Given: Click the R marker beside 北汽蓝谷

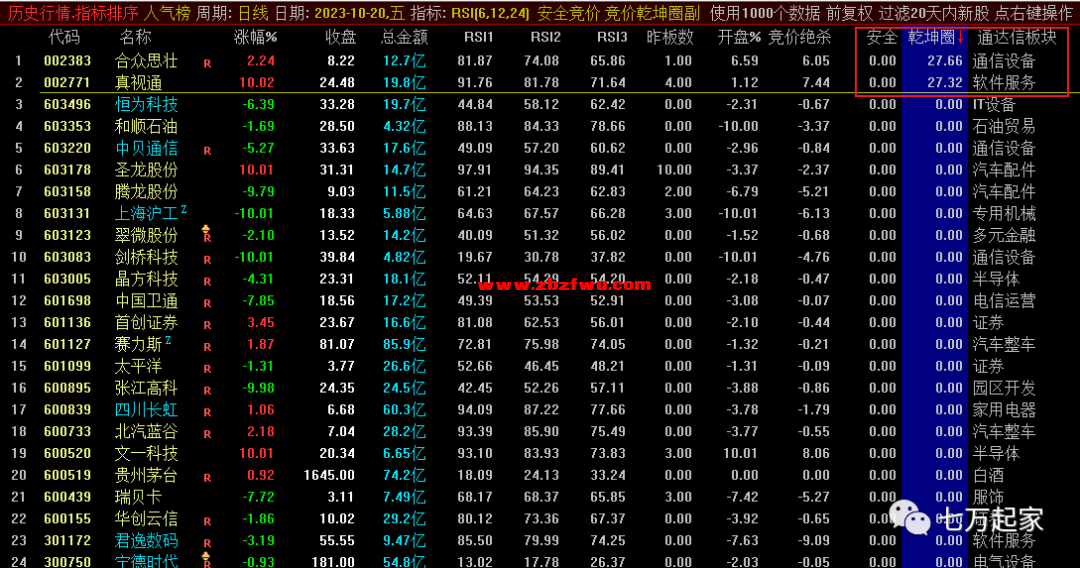Looking at the screenshot, I should [207, 434].
